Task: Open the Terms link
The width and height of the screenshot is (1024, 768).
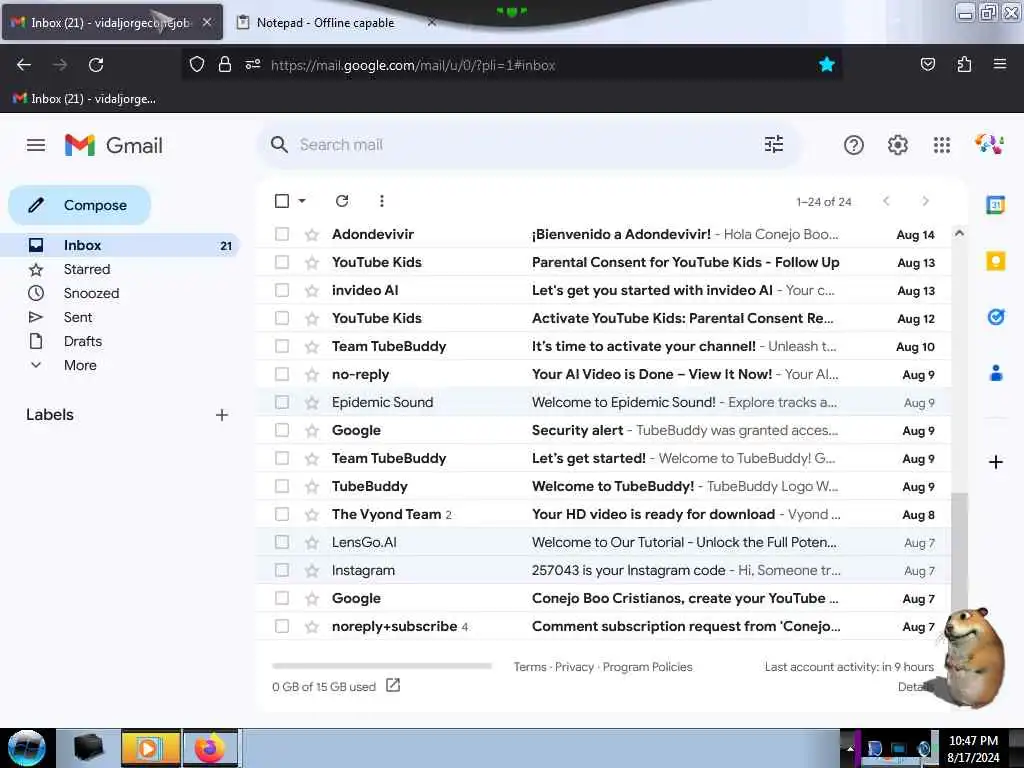Action: (530, 667)
